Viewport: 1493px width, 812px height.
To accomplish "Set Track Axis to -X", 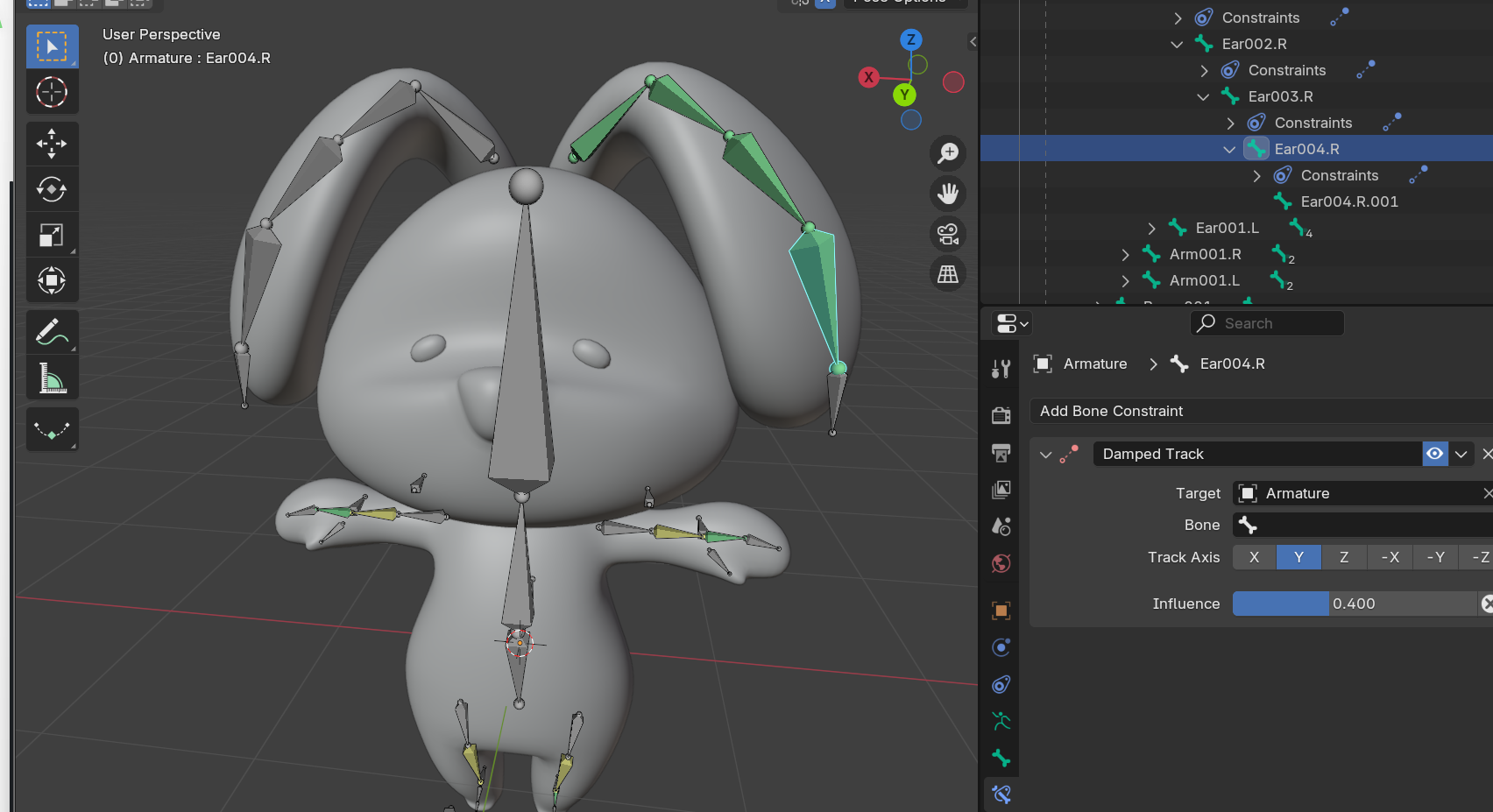I will (x=1390, y=557).
